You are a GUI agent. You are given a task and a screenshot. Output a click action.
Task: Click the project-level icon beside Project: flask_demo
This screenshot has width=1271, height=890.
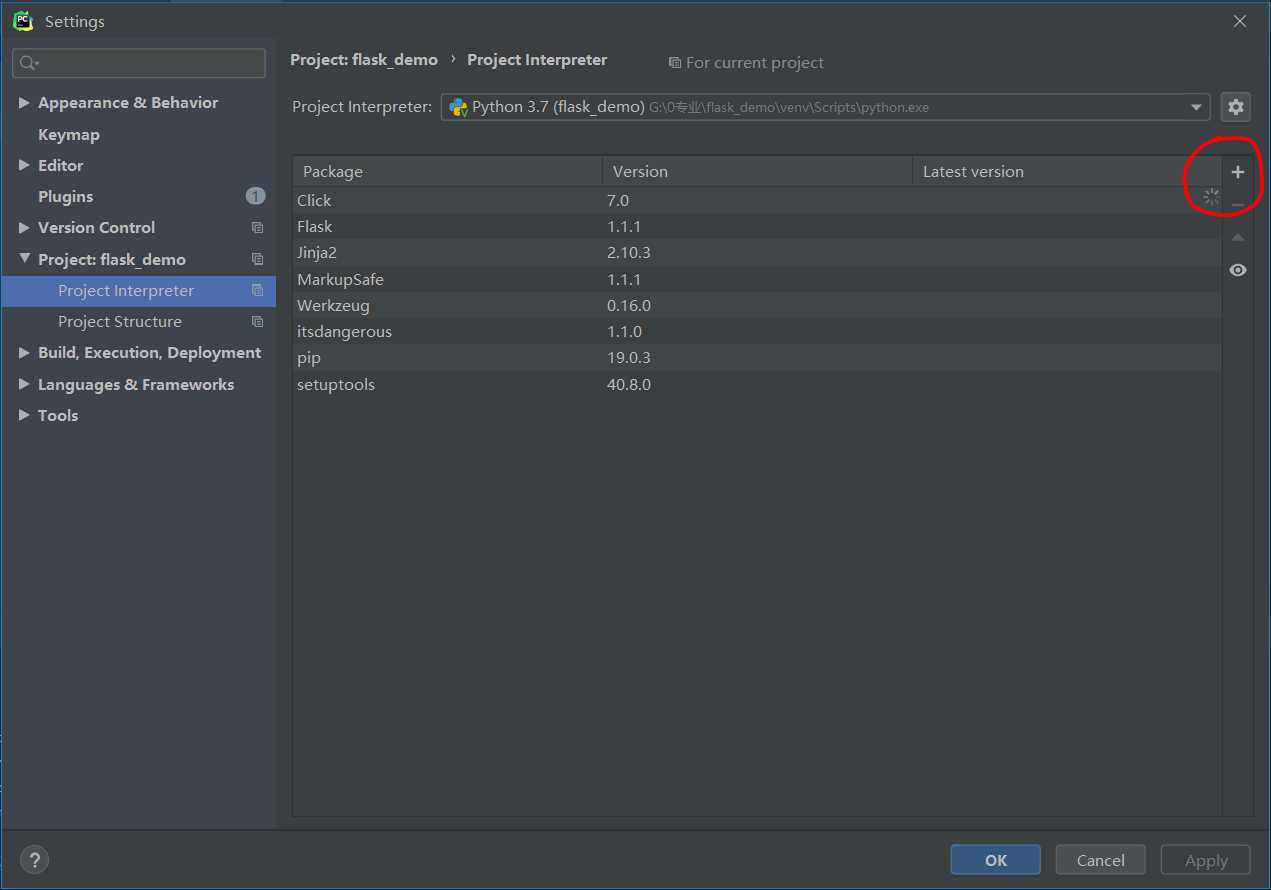257,259
